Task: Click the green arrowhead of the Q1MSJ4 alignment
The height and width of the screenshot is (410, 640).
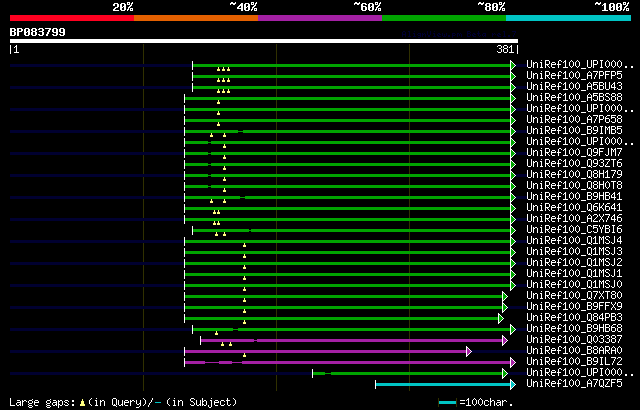Action: 513,242
